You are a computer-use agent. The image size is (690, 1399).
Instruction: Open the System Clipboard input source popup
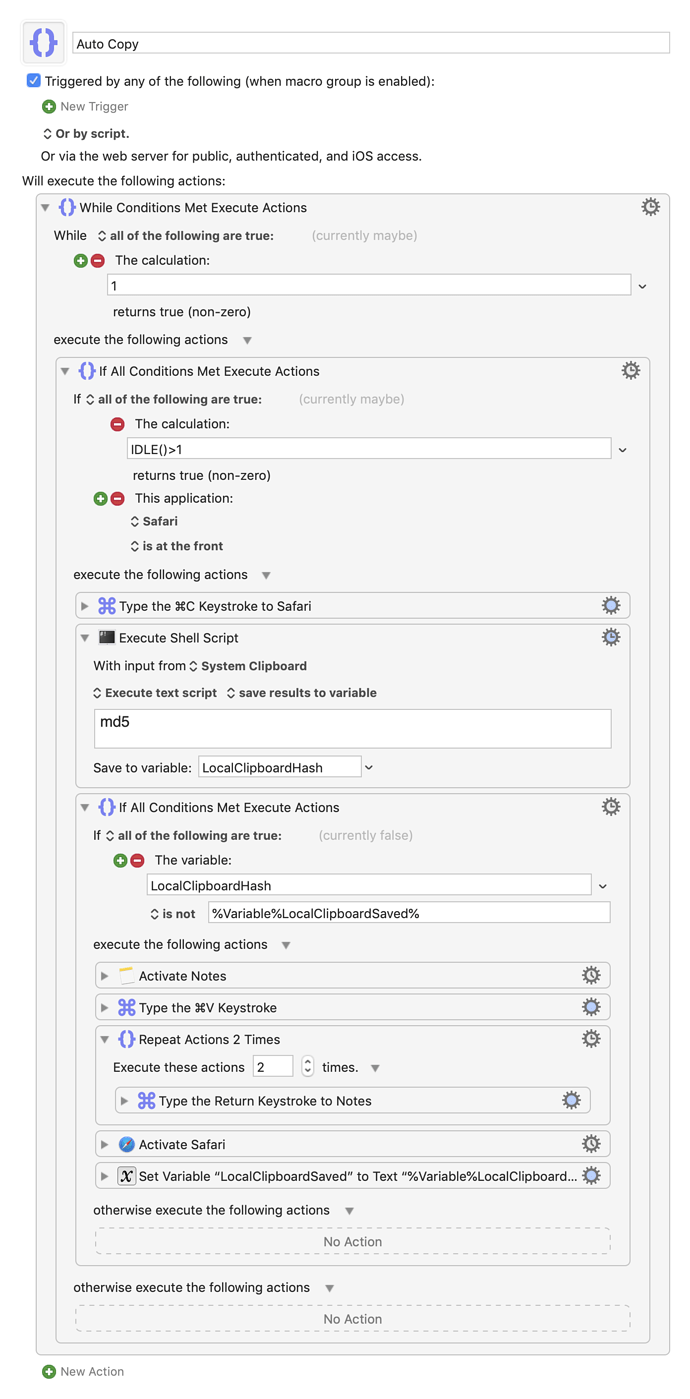click(x=248, y=666)
